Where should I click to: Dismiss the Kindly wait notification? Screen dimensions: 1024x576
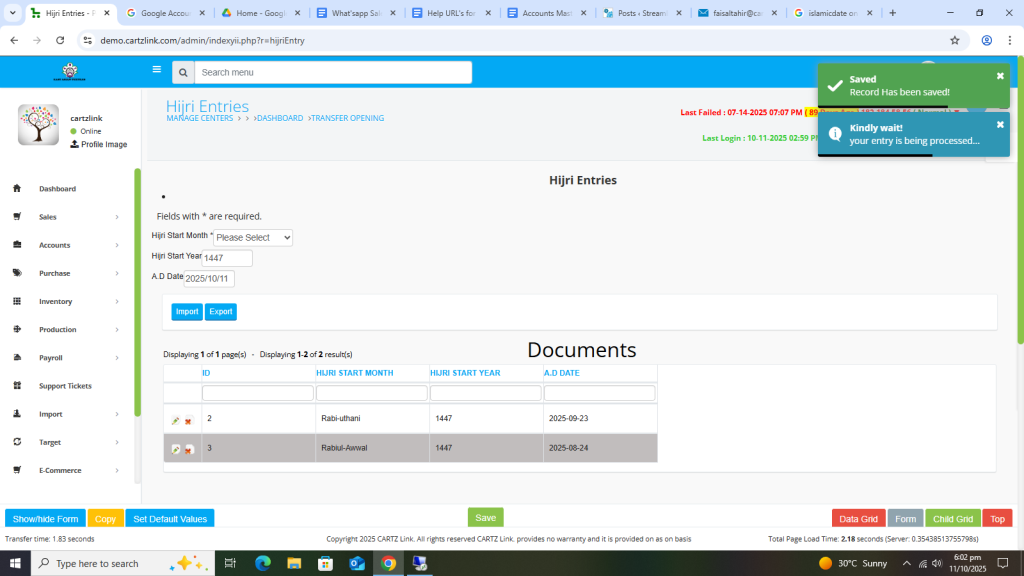click(x=1000, y=125)
